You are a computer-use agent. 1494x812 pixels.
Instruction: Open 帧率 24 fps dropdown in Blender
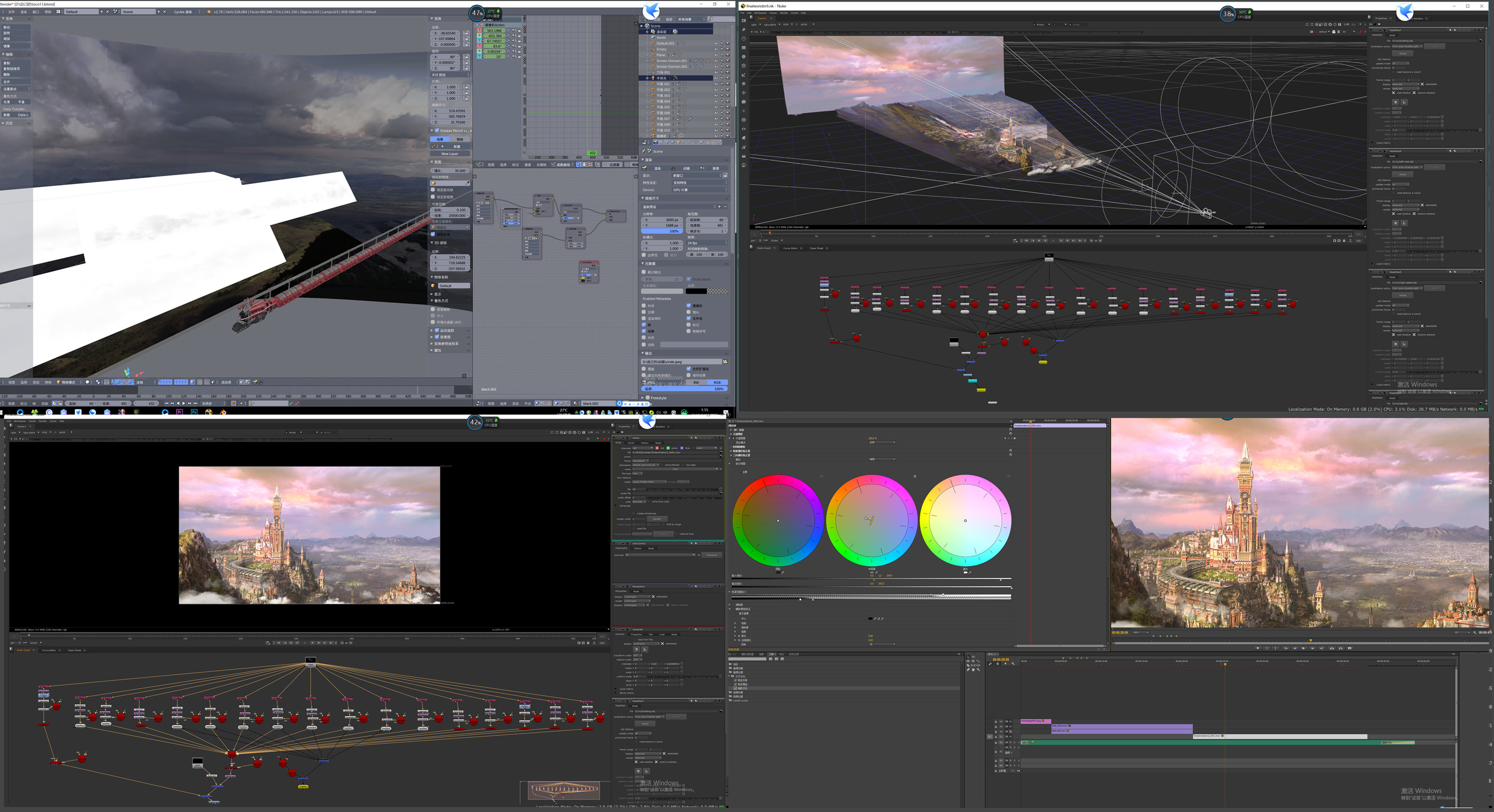[x=707, y=243]
